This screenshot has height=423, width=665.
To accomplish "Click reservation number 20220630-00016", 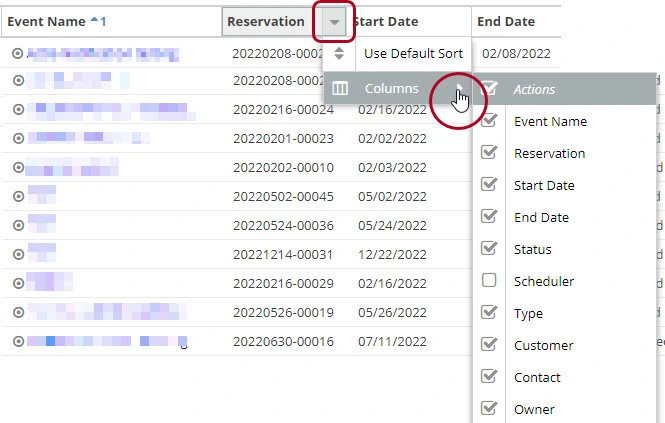I will point(283,342).
